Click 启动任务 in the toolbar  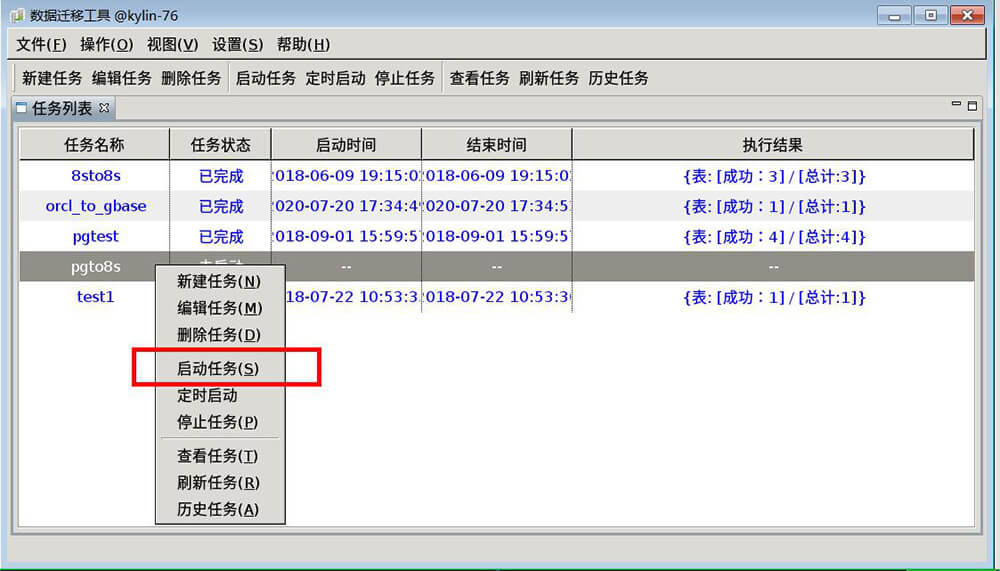[266, 78]
